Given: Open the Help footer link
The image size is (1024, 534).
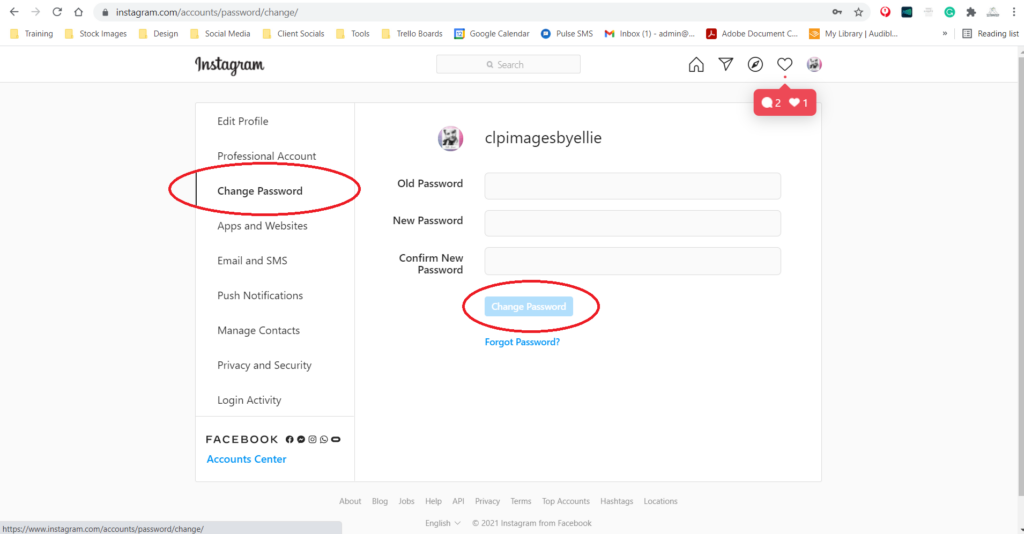Looking at the screenshot, I should (x=433, y=501).
